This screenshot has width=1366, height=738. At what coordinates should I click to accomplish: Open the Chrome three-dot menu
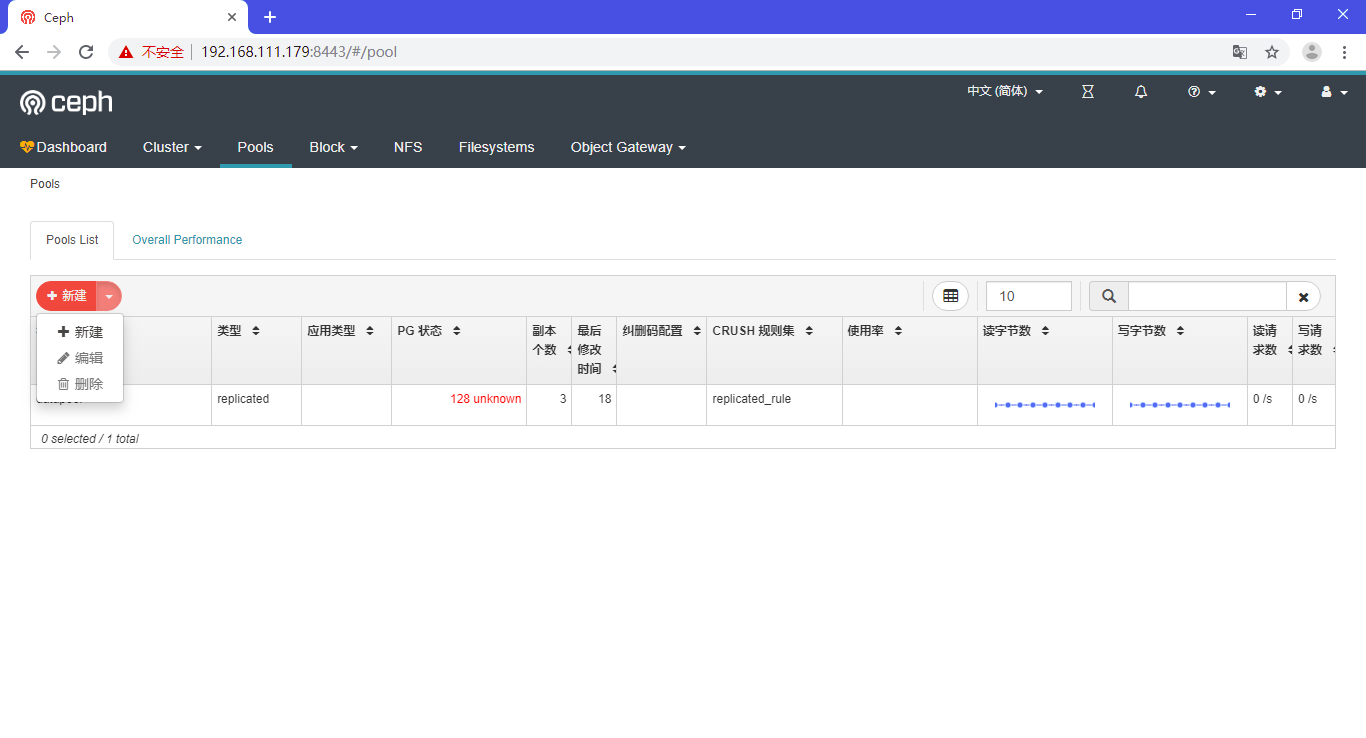(1345, 52)
